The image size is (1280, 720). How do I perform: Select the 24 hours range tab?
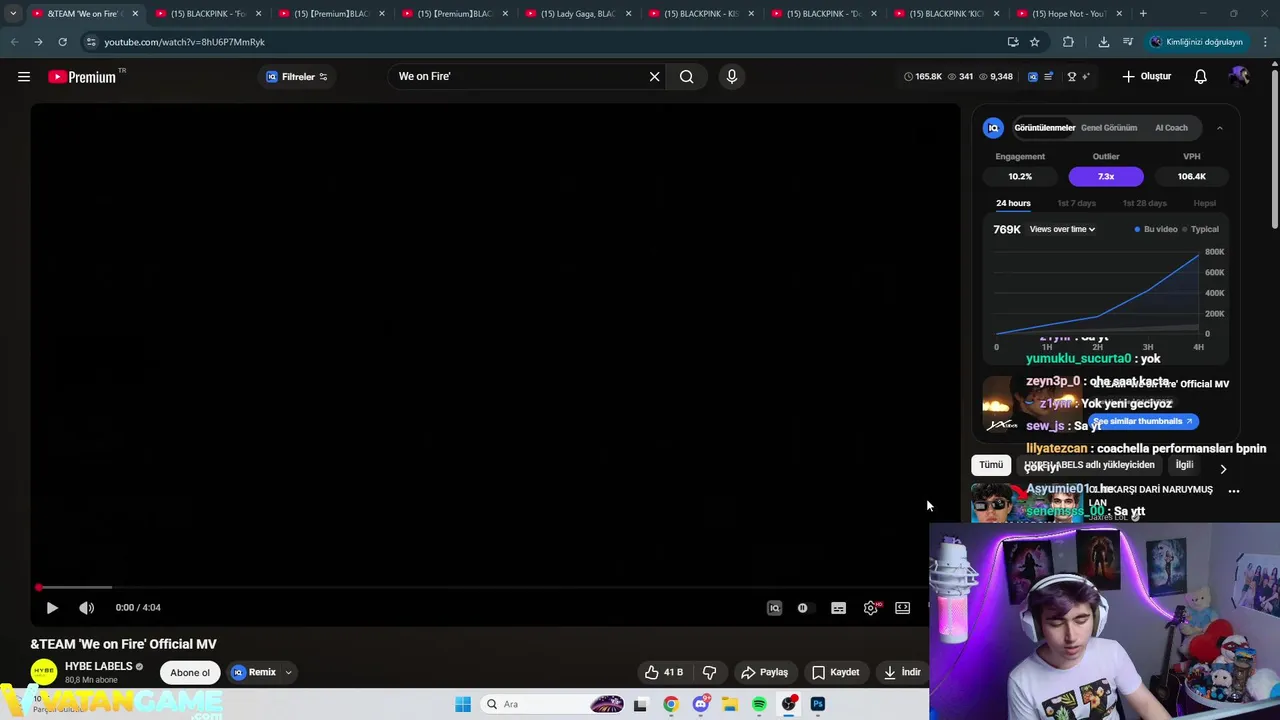1013,204
